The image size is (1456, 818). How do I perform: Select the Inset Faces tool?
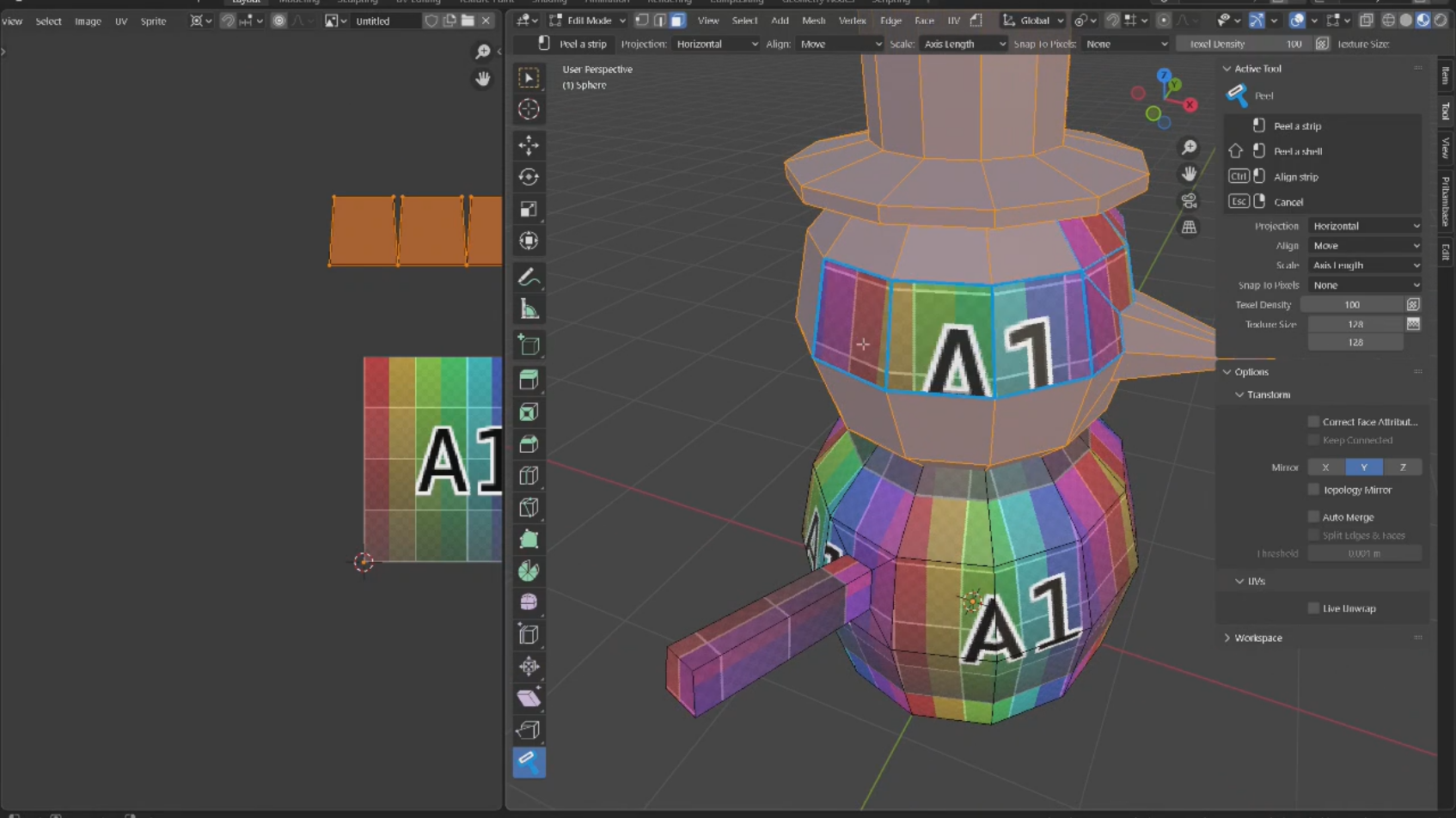529,412
